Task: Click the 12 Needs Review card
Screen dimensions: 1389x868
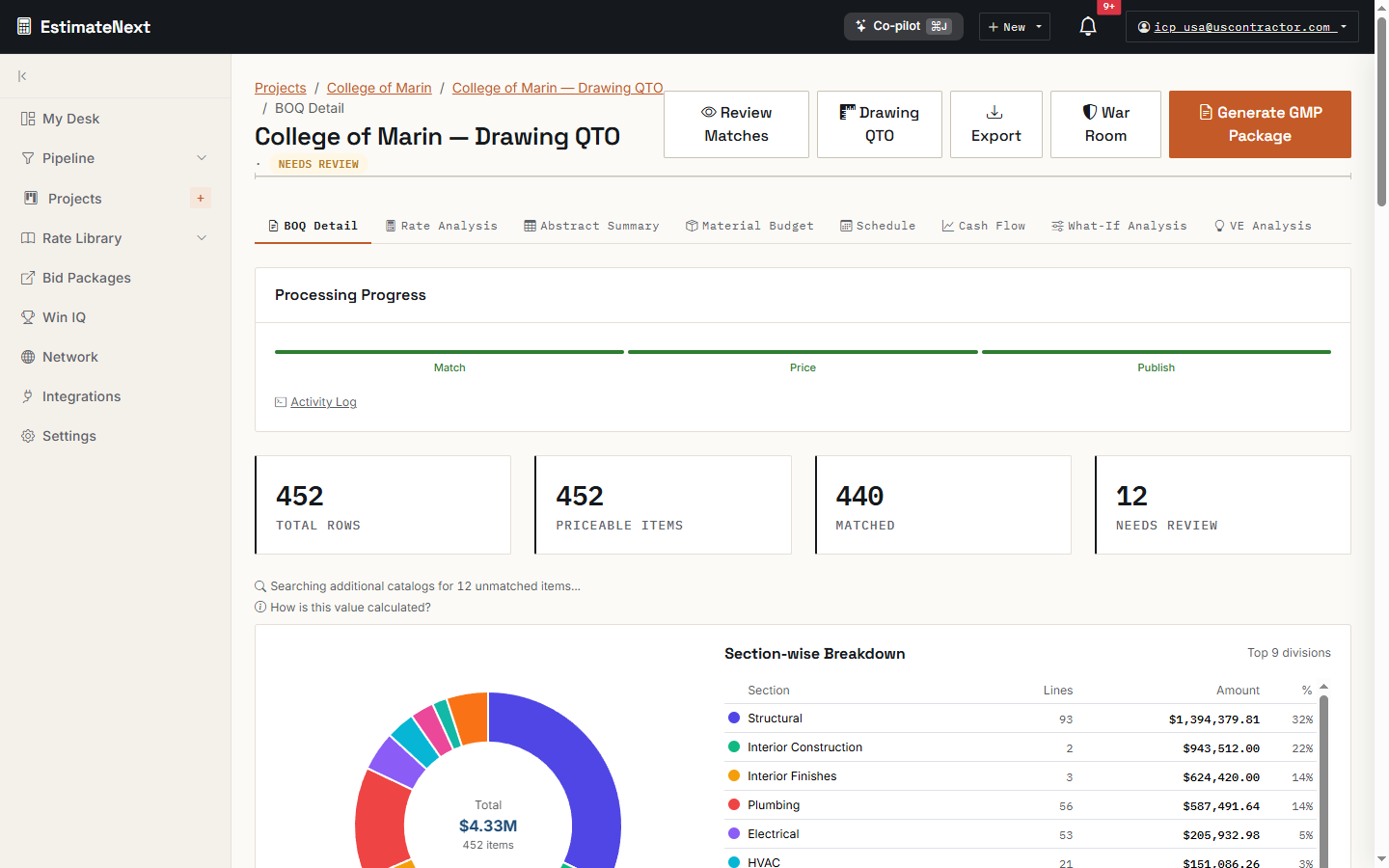Action: click(x=1223, y=504)
